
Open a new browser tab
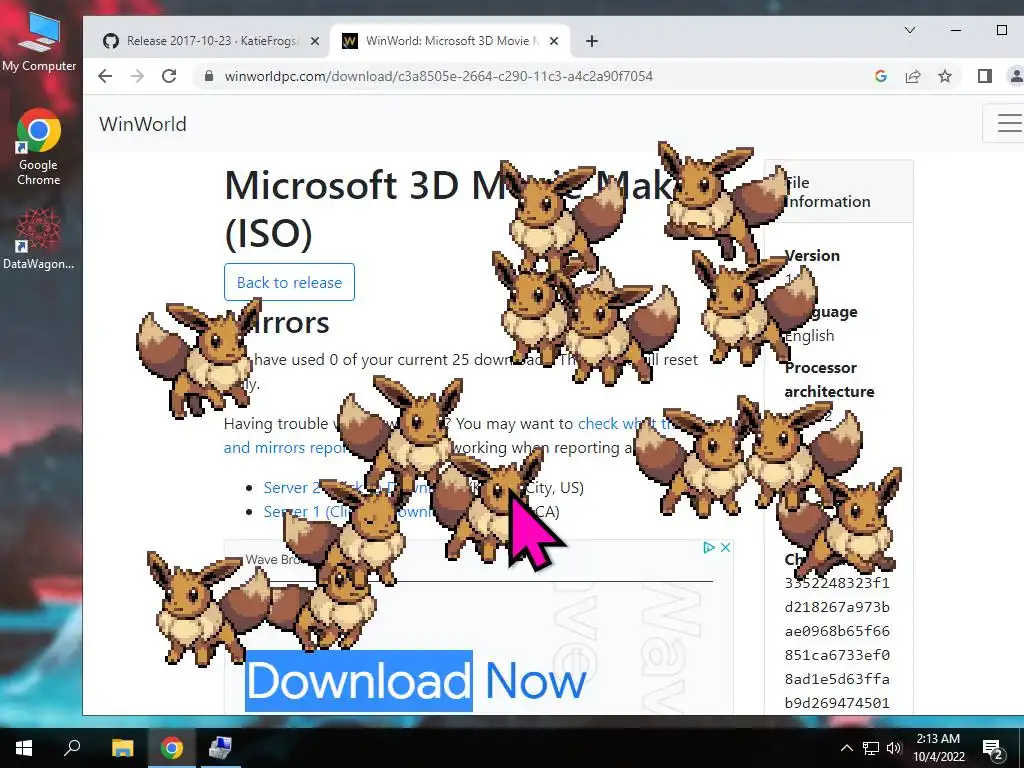click(x=592, y=41)
